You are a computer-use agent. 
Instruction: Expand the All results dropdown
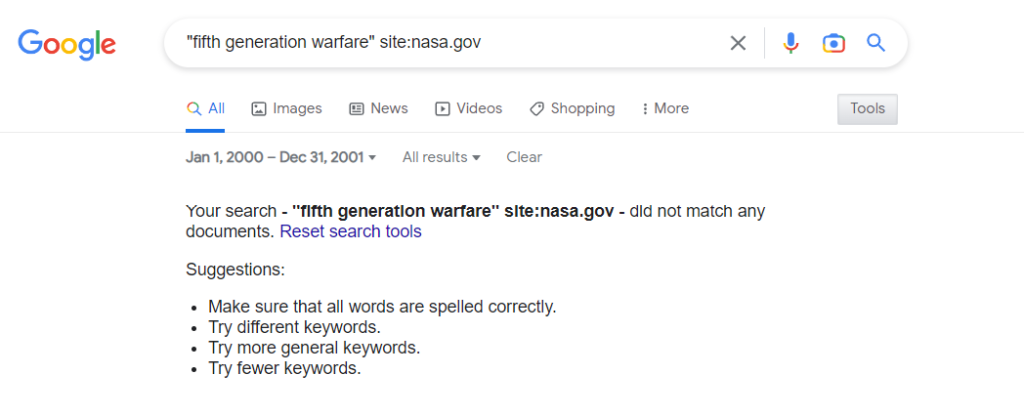441,157
